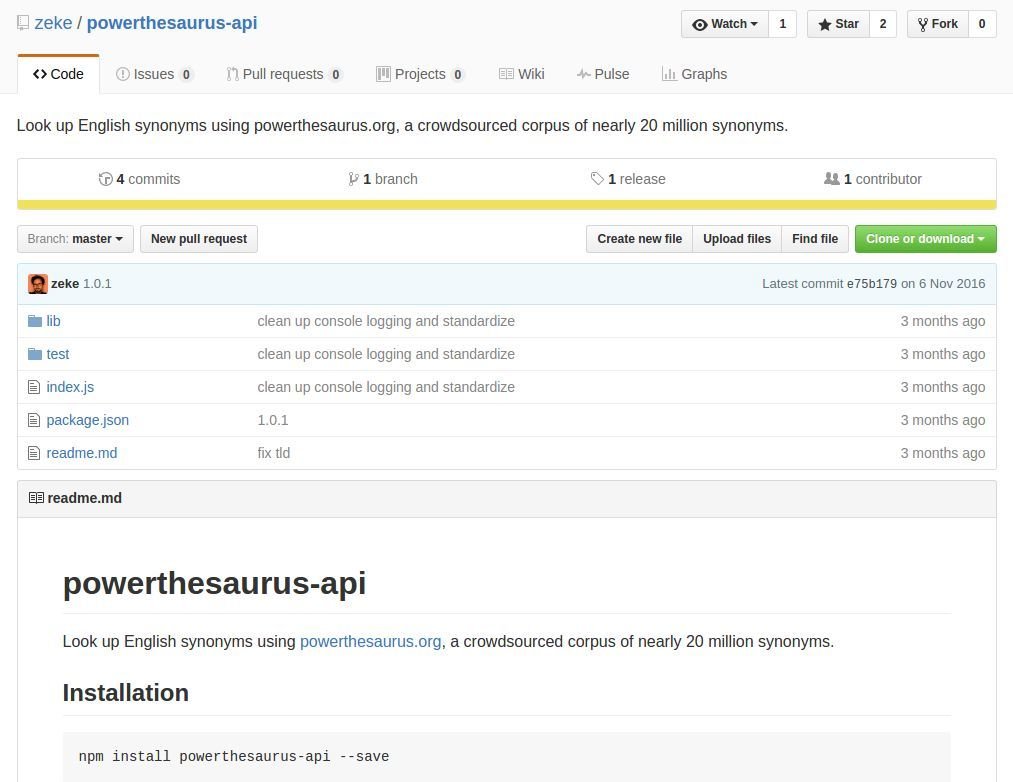View the watchers count of 1

(x=782, y=24)
